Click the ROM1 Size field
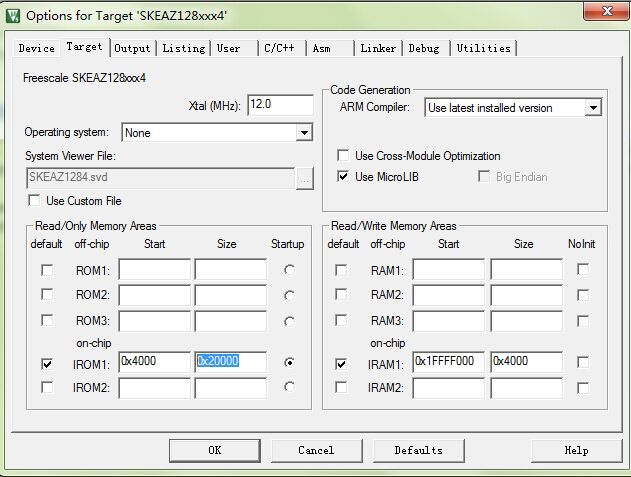The image size is (631, 477). 231,270
